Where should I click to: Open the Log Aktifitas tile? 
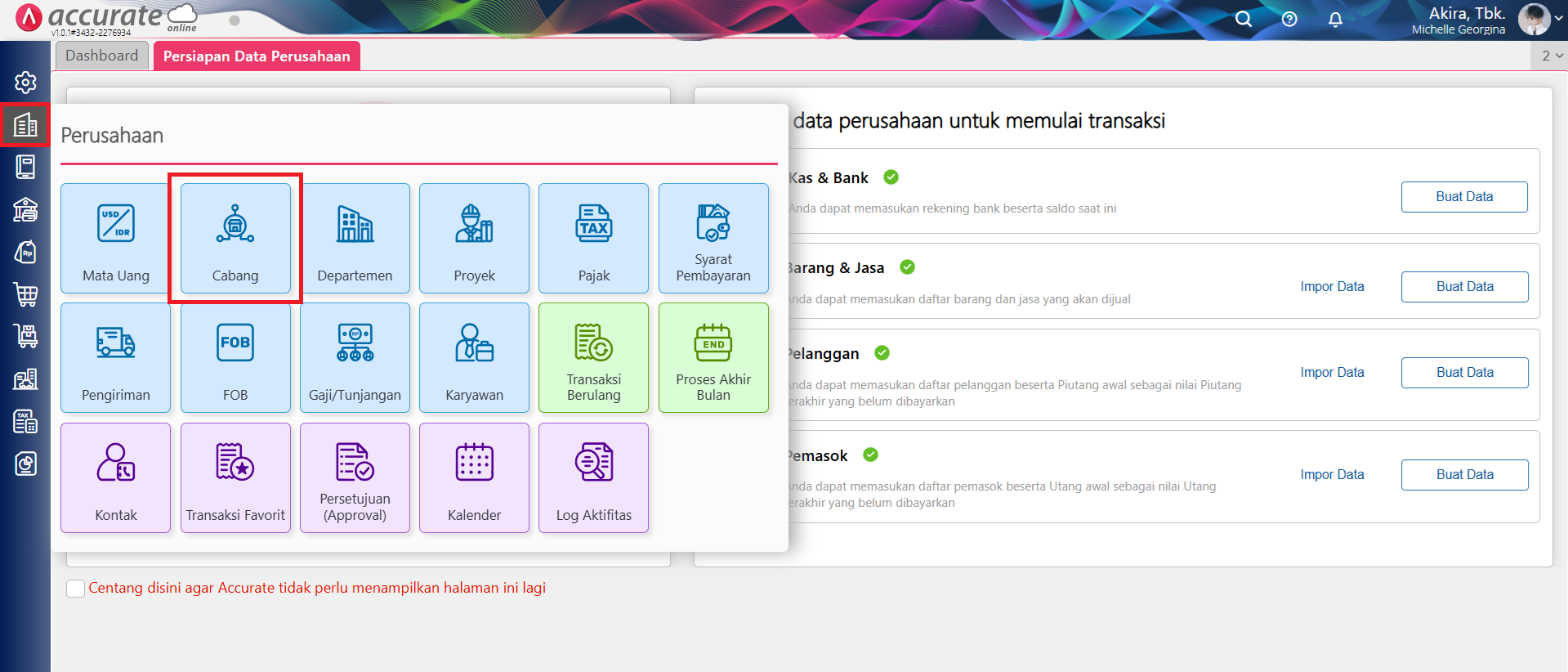click(x=593, y=477)
